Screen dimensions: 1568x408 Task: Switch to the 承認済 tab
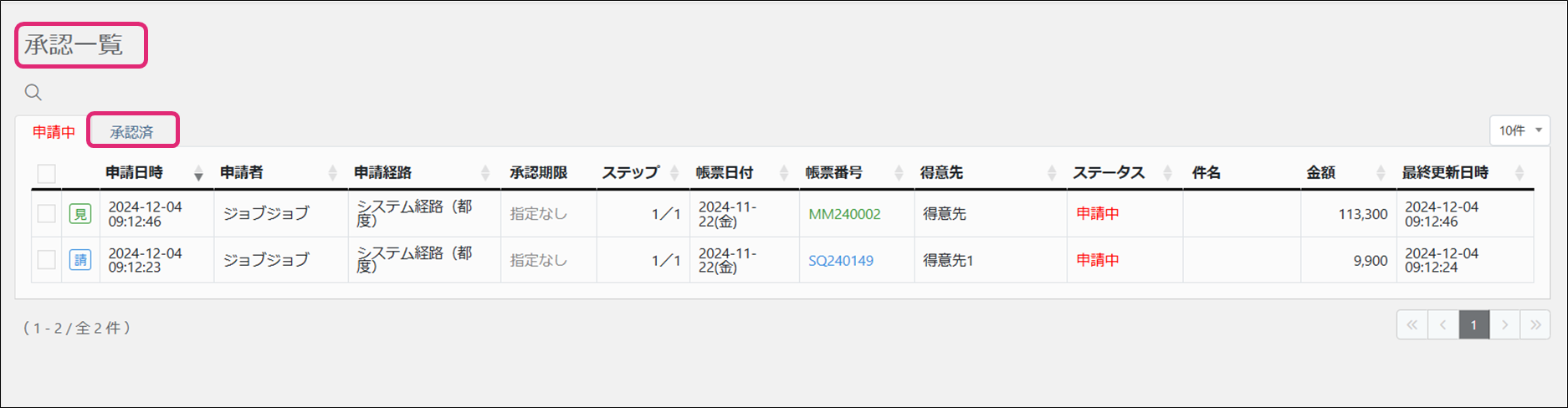pos(132,132)
